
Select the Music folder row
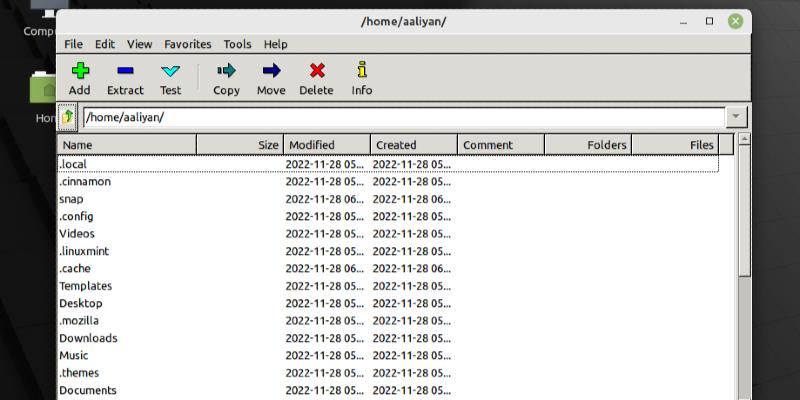pyautogui.click(x=388, y=355)
